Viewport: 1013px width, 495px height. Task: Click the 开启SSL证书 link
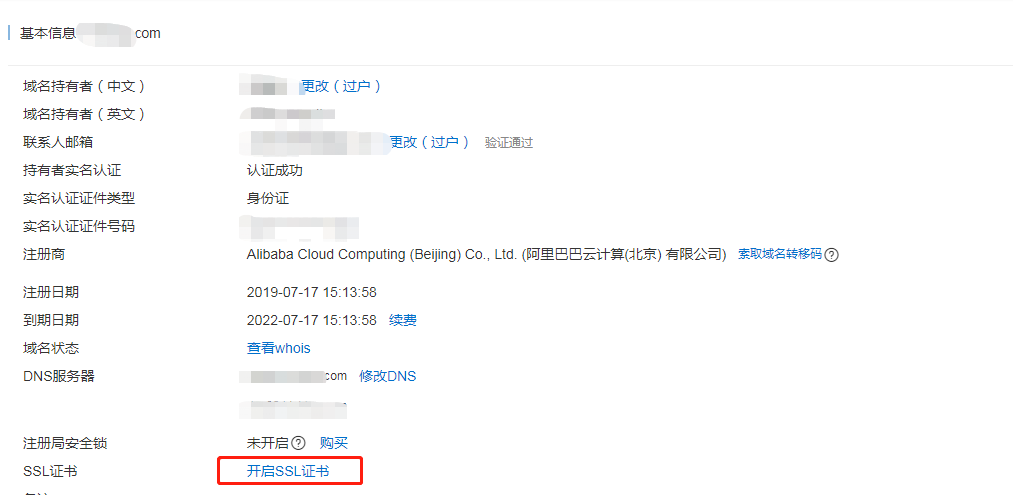pos(288,472)
